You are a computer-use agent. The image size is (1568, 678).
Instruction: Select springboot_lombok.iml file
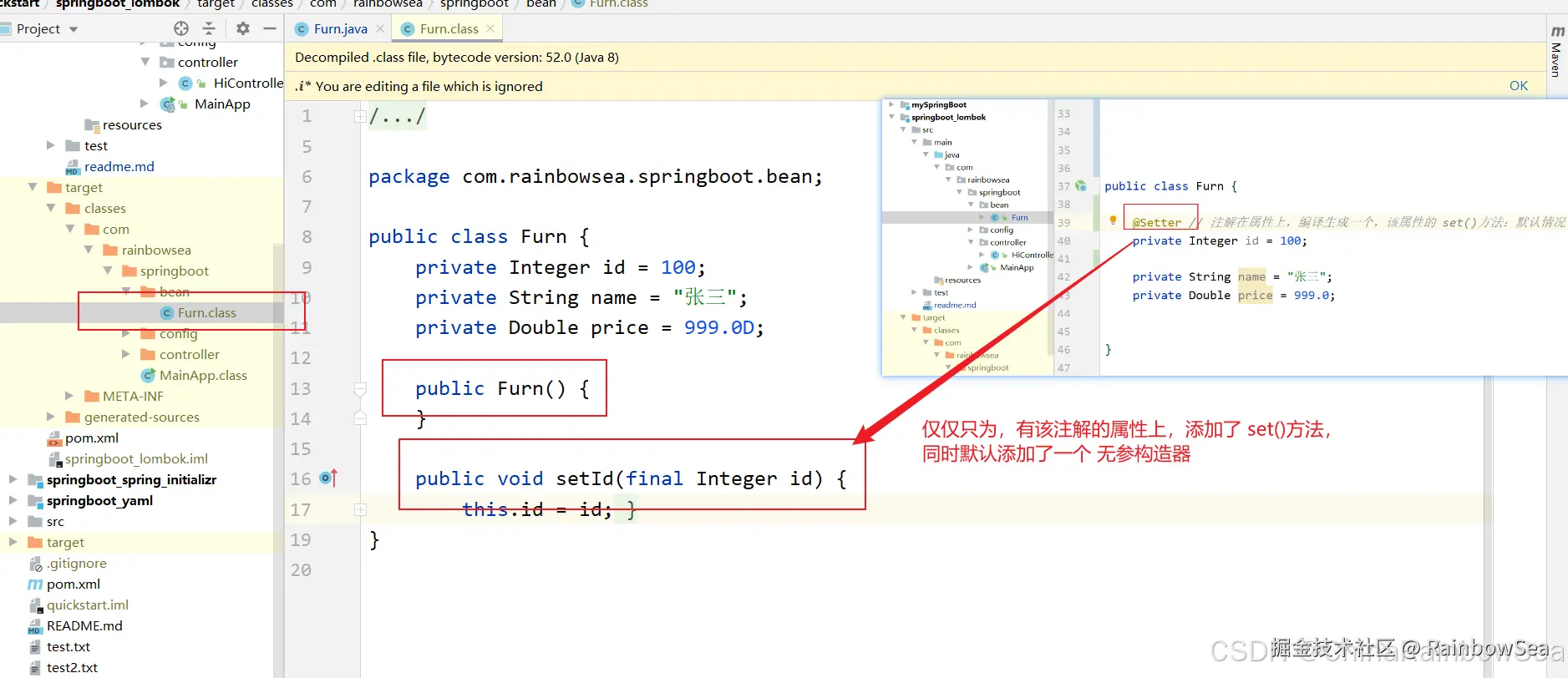(136, 458)
